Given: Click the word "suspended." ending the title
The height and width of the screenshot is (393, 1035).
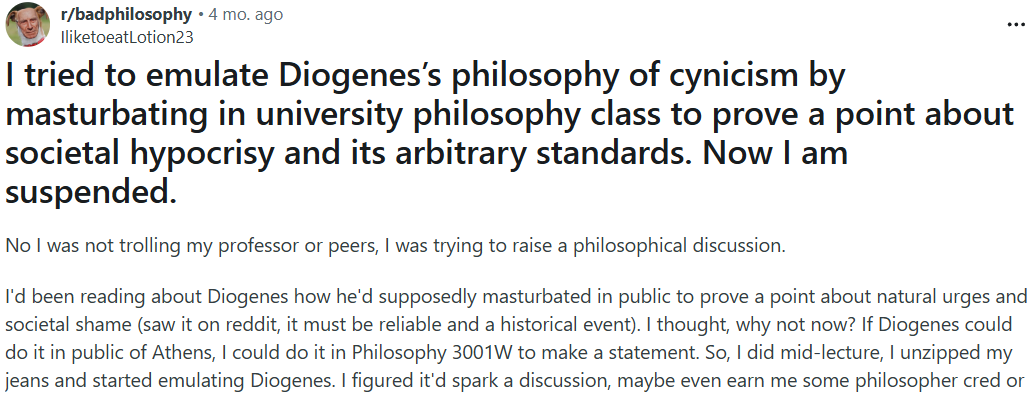Looking at the screenshot, I should point(91,192).
